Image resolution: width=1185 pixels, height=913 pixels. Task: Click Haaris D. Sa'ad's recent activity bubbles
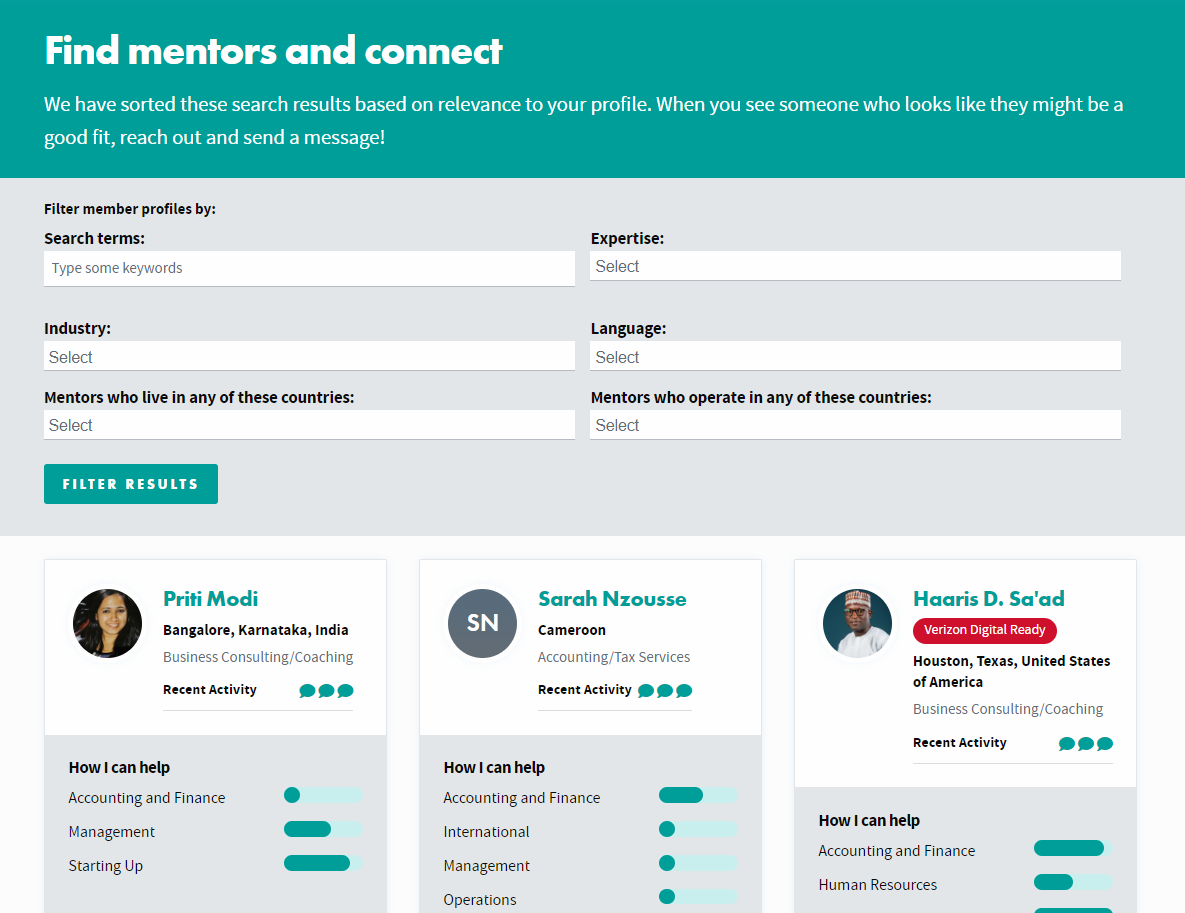1086,744
